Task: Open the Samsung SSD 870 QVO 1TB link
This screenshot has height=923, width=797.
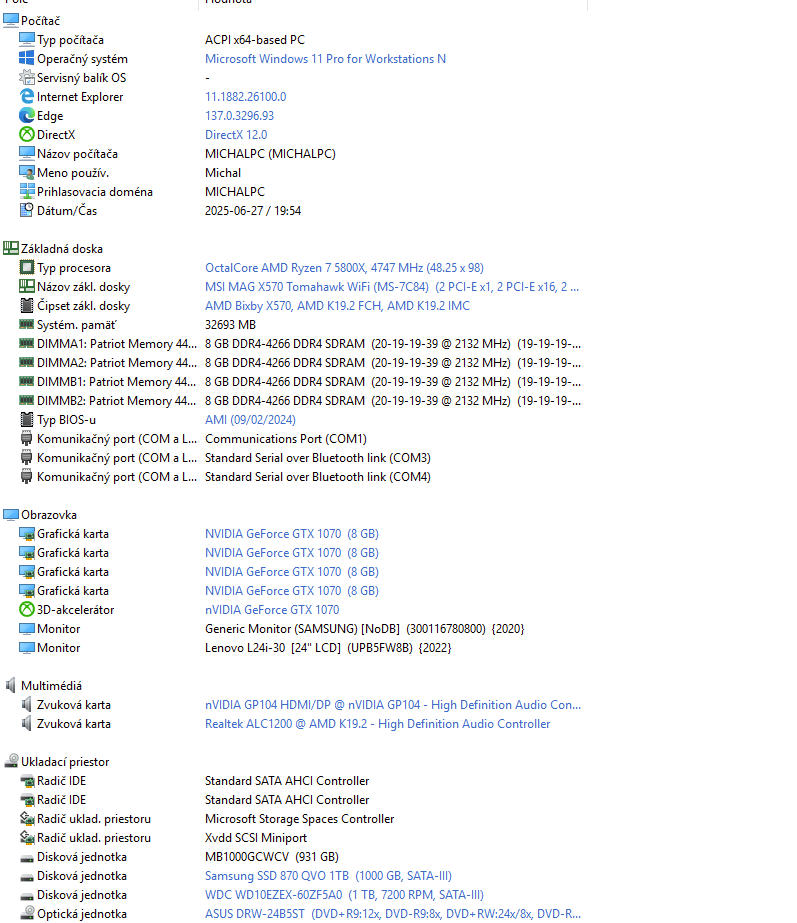Action: coord(328,876)
